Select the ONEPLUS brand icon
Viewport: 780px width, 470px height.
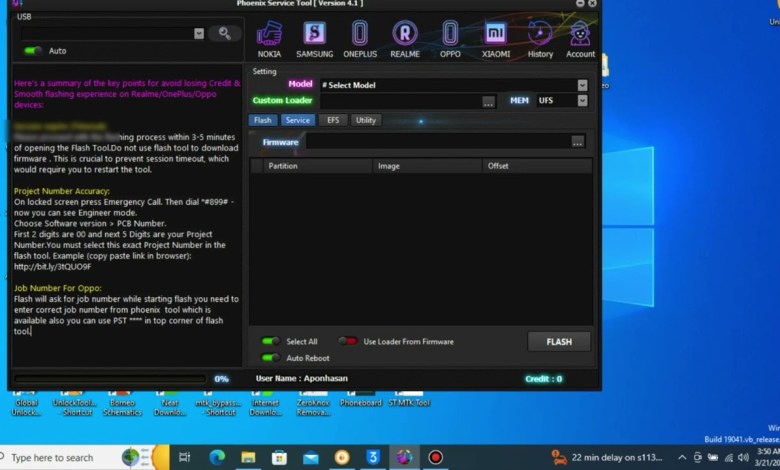point(360,39)
